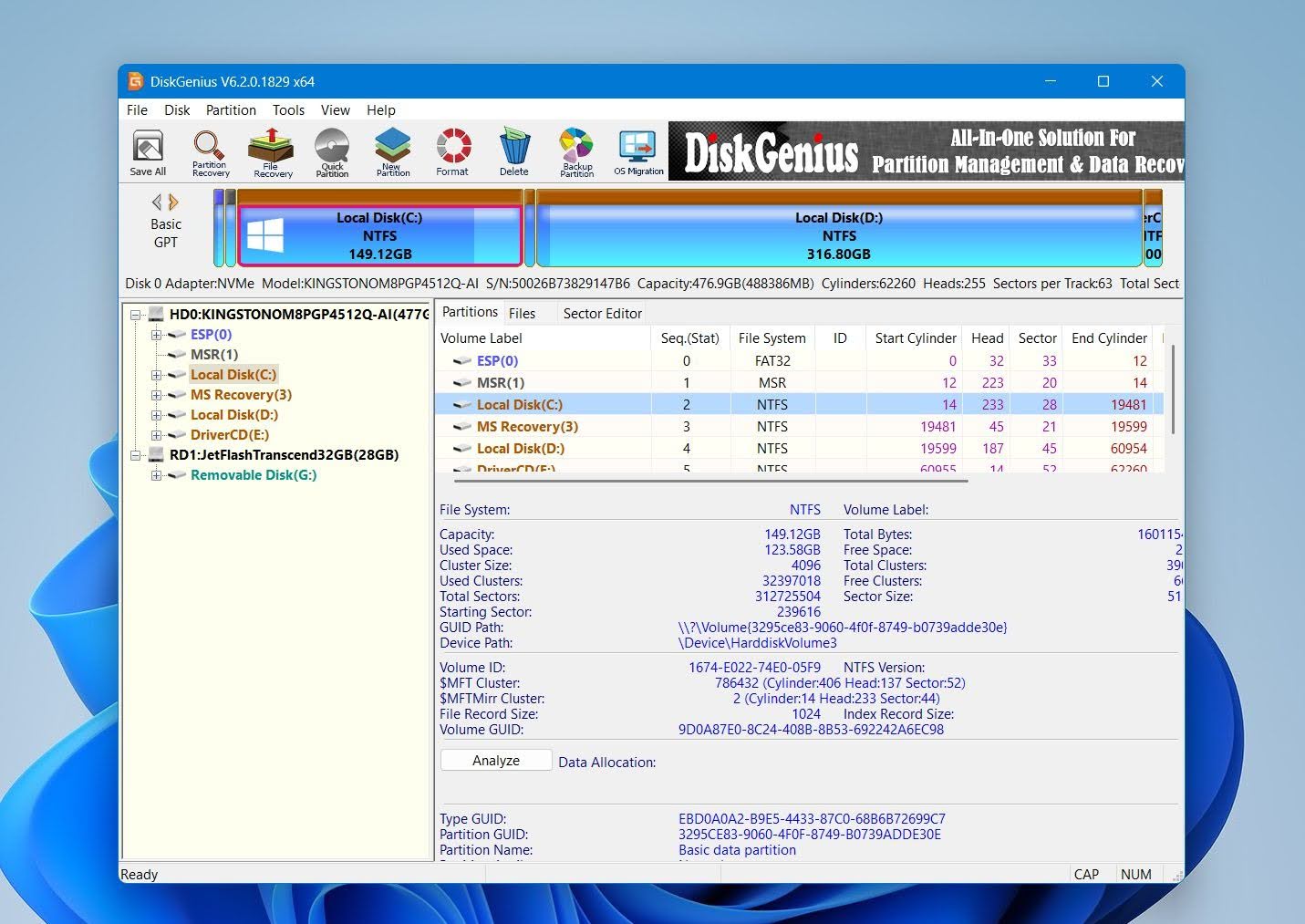This screenshot has height=924, width=1305.
Task: Switch to the Partitions tab
Action: pos(470,312)
